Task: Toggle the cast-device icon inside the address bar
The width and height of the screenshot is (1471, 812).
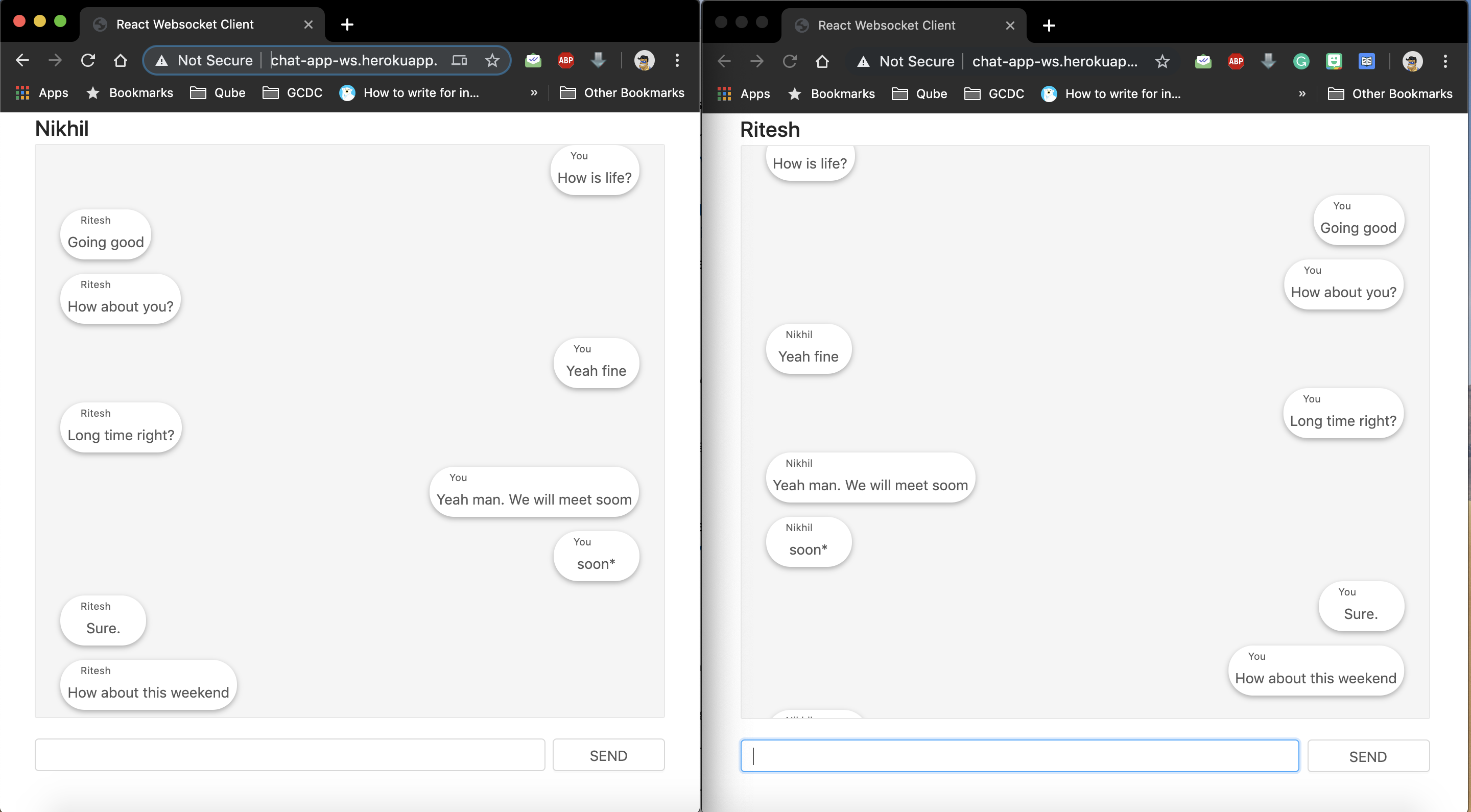Action: tap(459, 60)
